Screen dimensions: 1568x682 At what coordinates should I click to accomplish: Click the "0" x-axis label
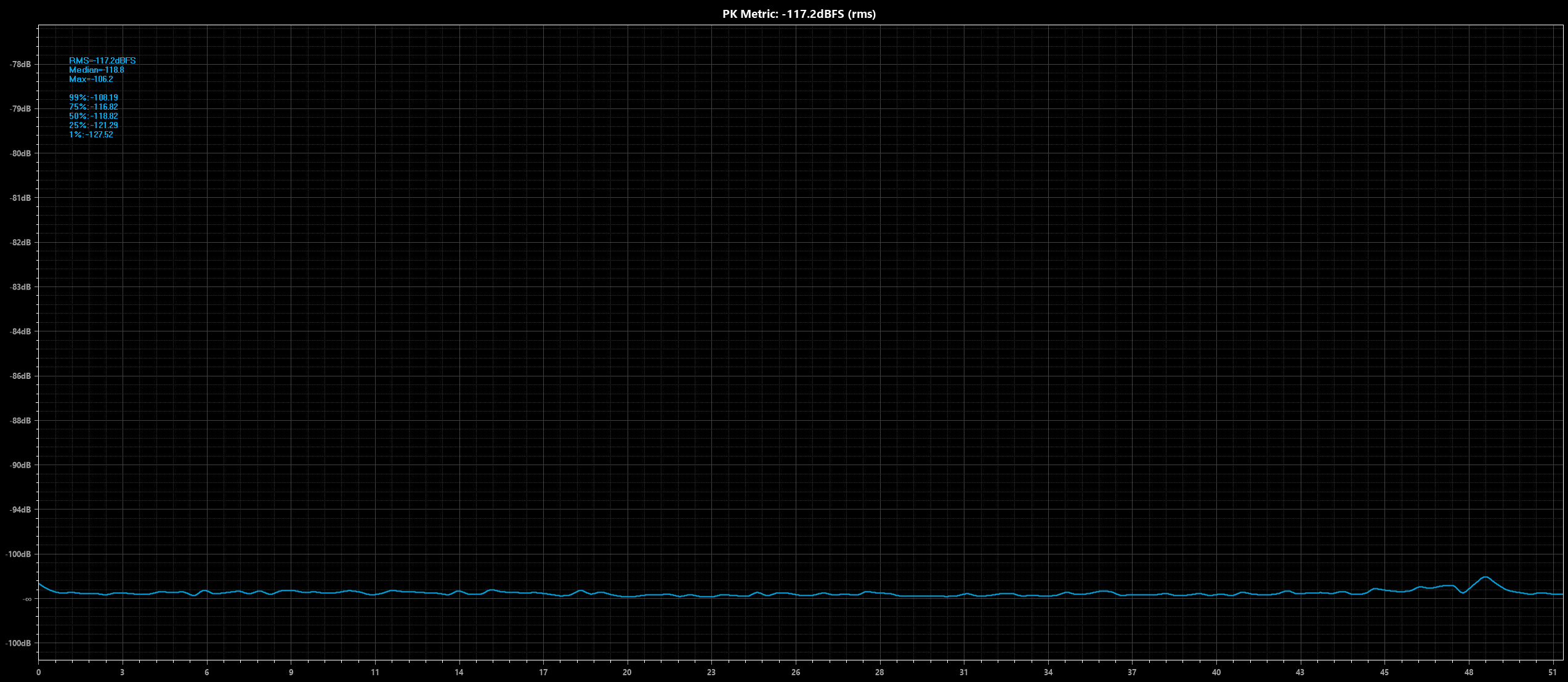[38, 672]
